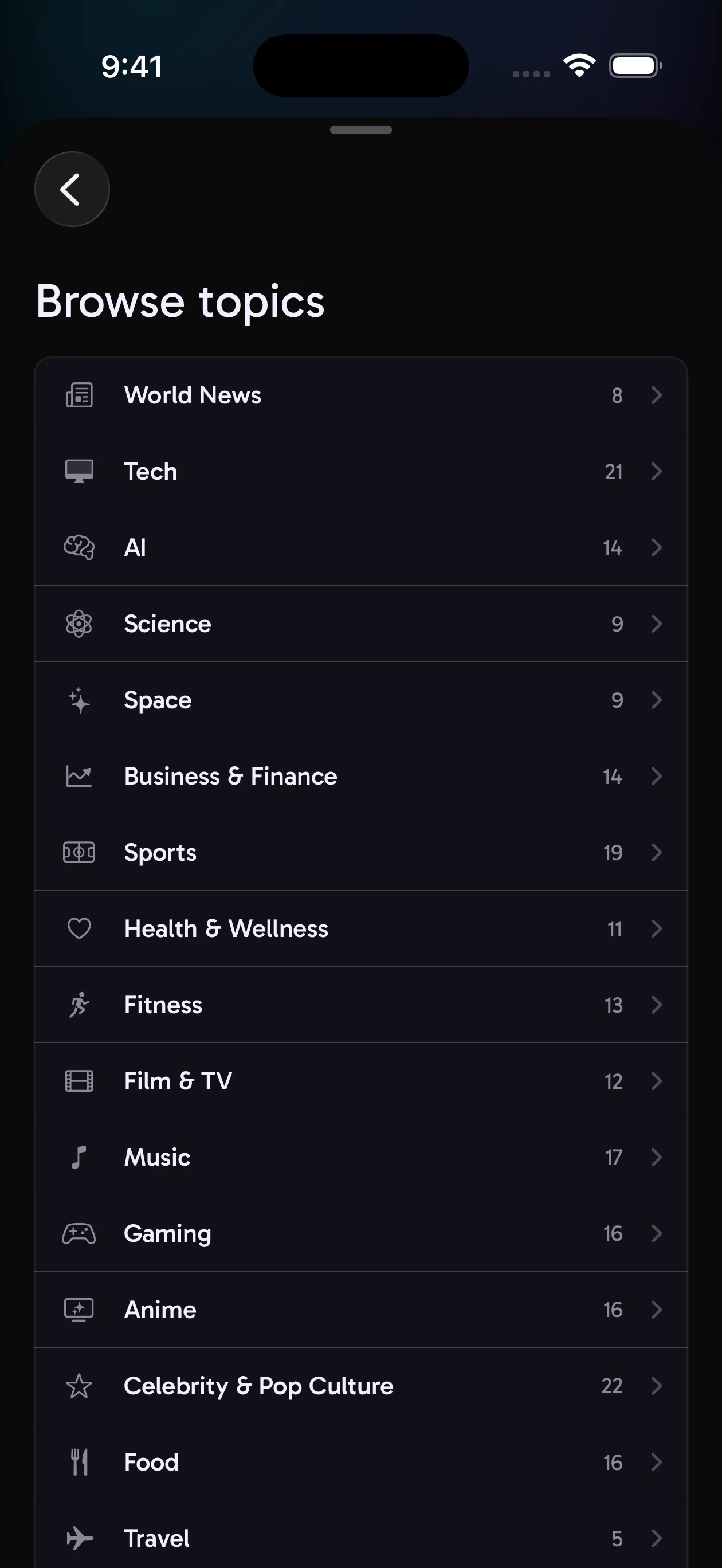Select the Anime topic label

click(x=160, y=1310)
